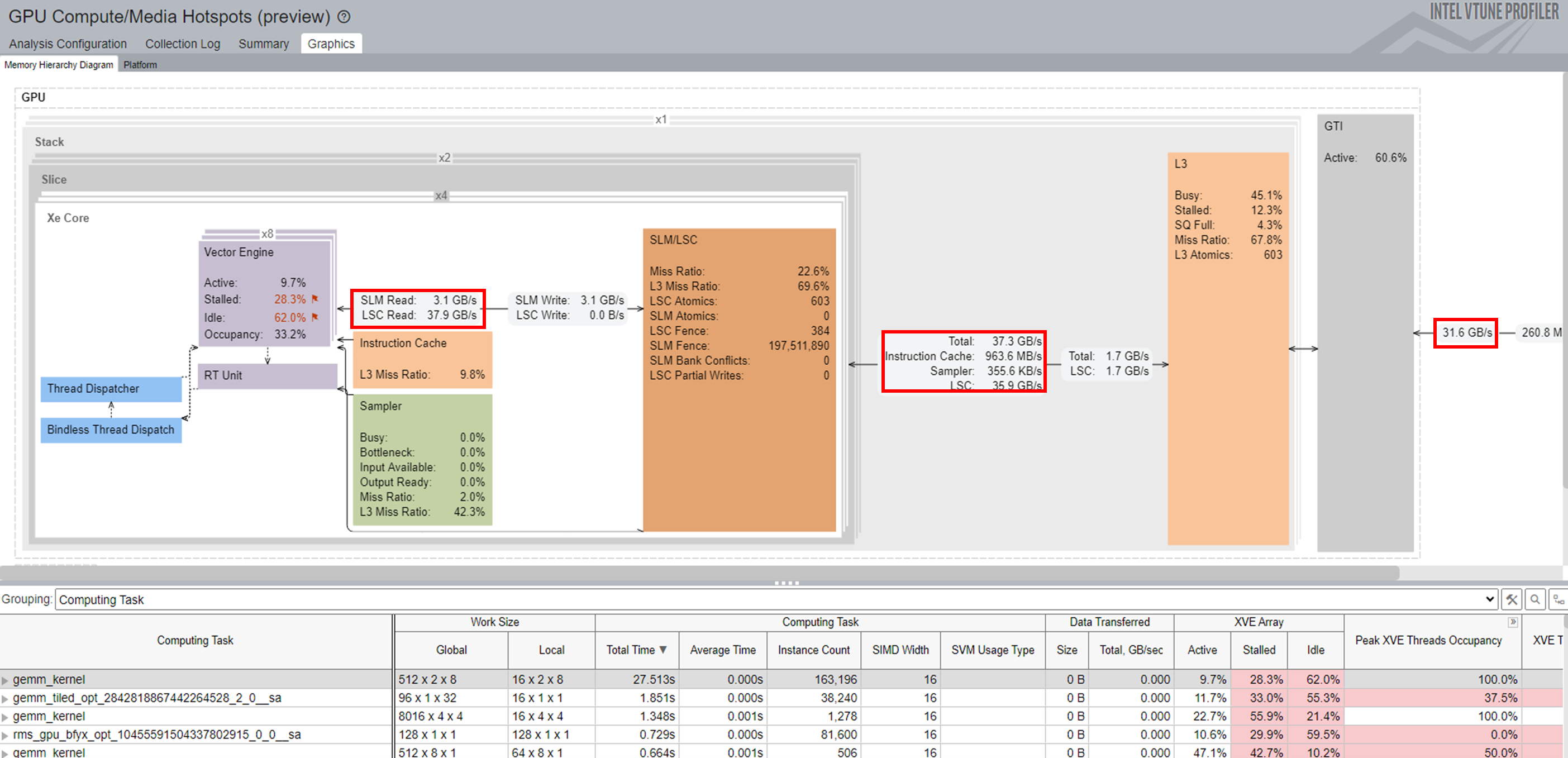Click the search magnifier icon
The height and width of the screenshot is (758, 1568).
click(1535, 600)
